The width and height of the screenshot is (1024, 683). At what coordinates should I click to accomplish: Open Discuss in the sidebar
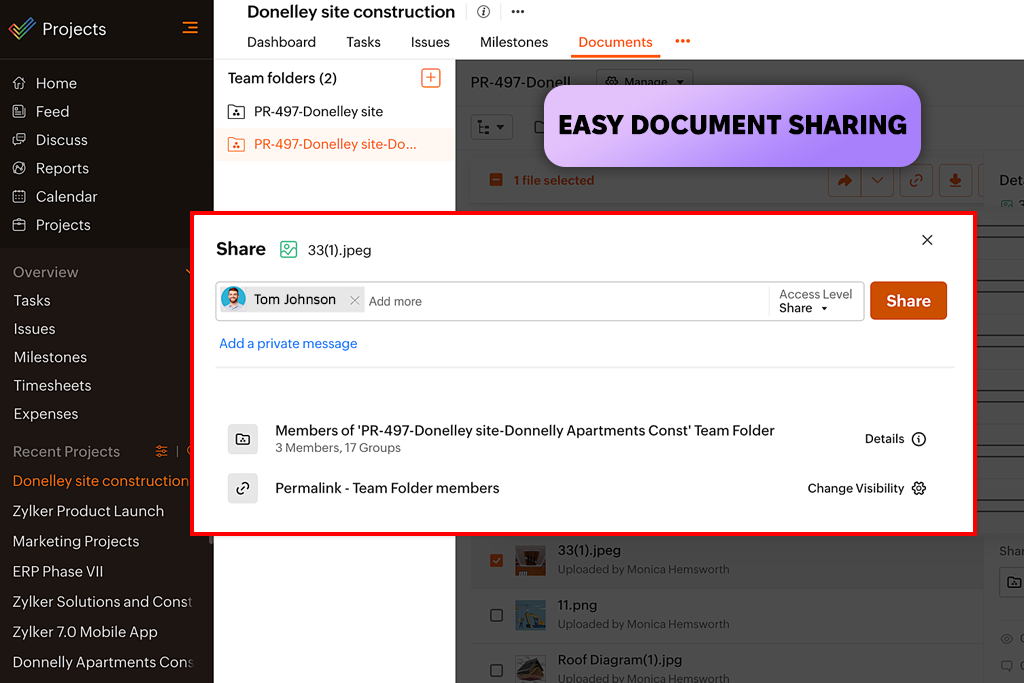[x=61, y=140]
